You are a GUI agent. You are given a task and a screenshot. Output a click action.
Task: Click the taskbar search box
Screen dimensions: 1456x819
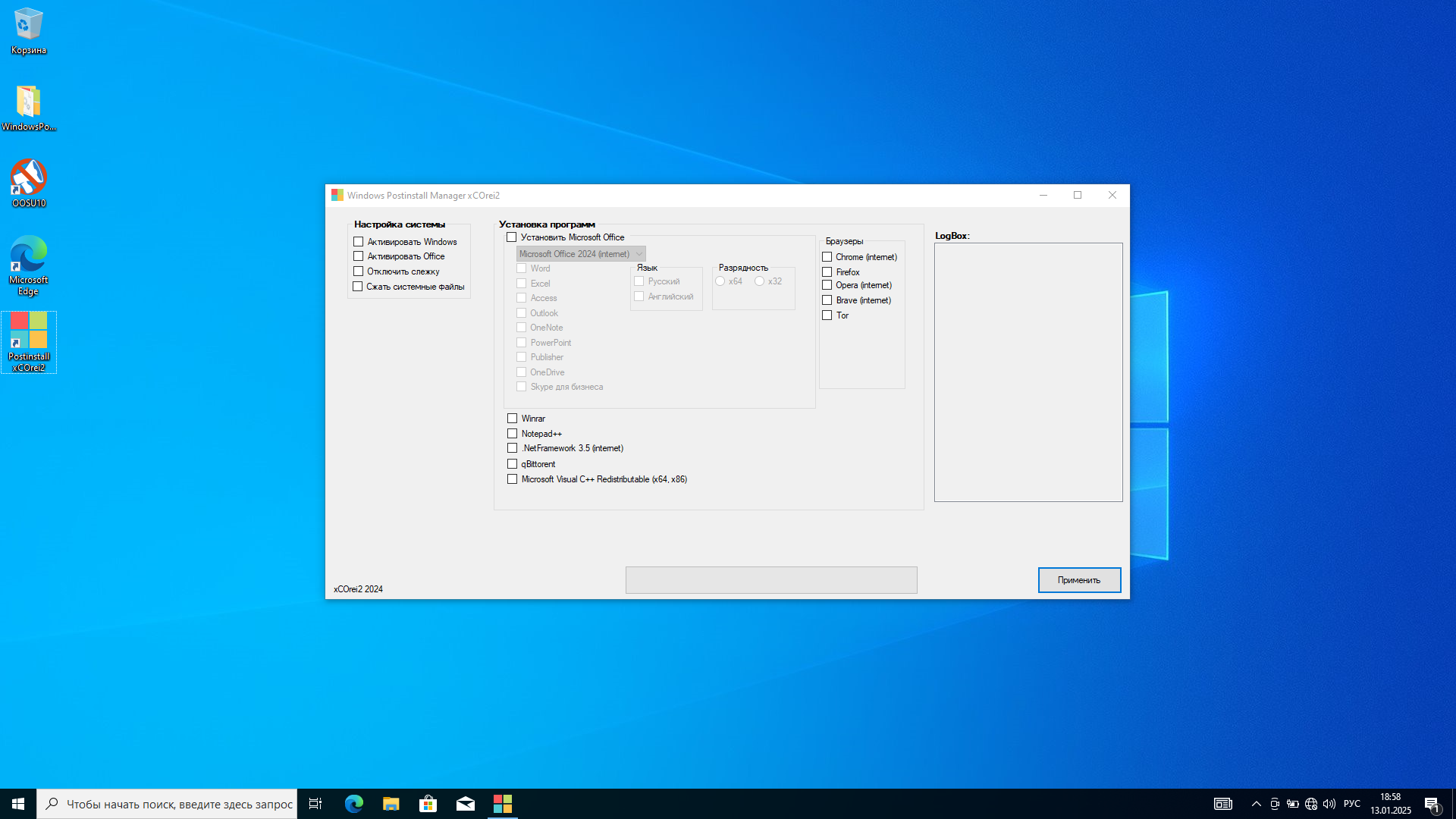[x=167, y=804]
